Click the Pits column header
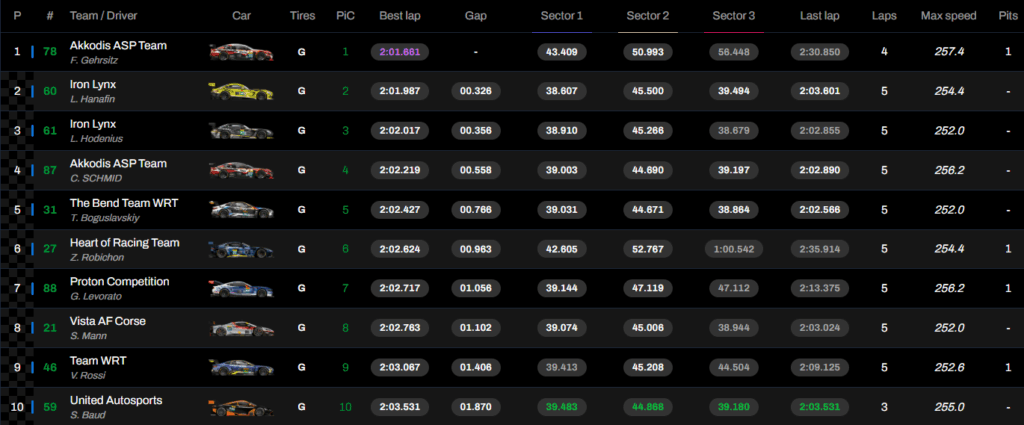 [x=1008, y=16]
